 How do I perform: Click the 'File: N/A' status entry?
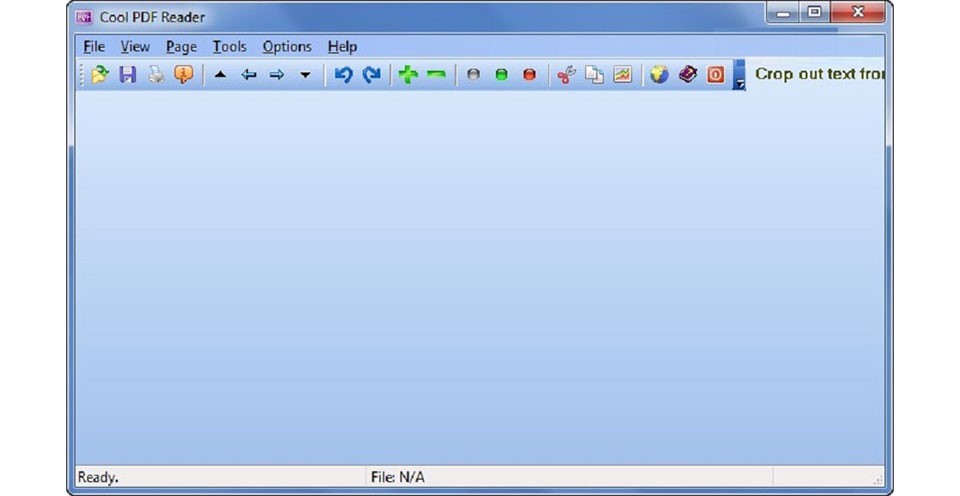tap(397, 477)
